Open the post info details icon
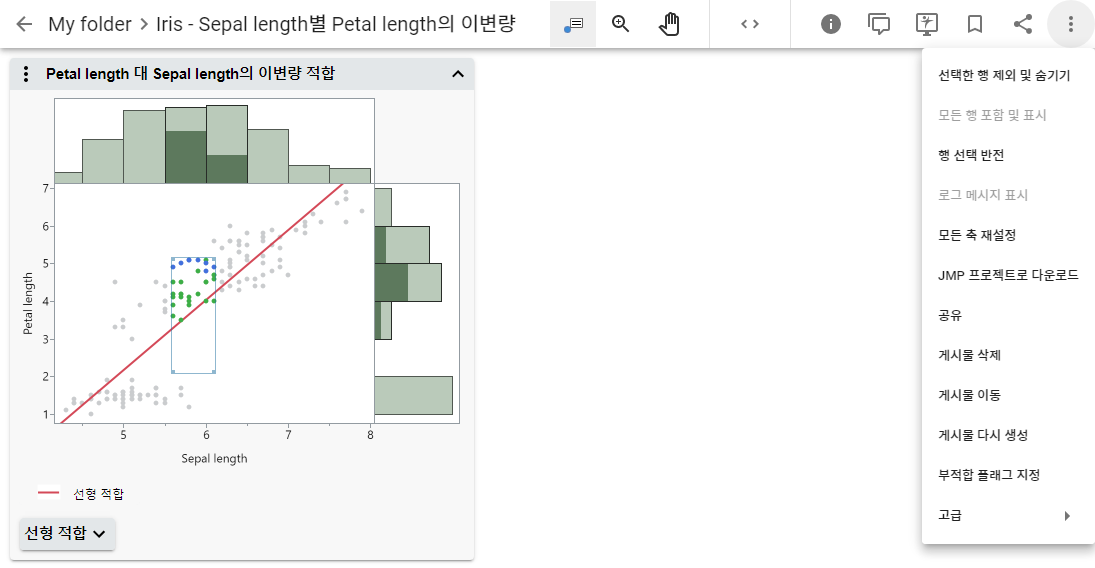1095x568 pixels. (x=831, y=24)
